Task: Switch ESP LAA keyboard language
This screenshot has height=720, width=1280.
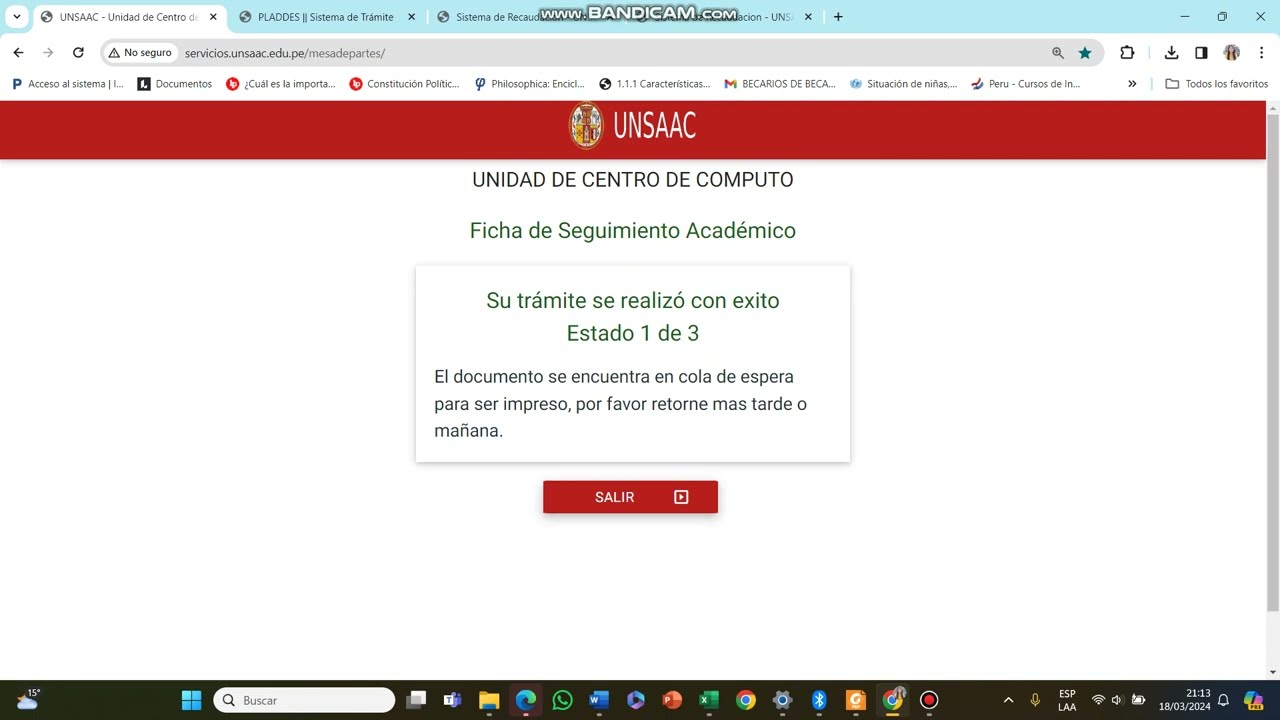Action: click(x=1067, y=700)
